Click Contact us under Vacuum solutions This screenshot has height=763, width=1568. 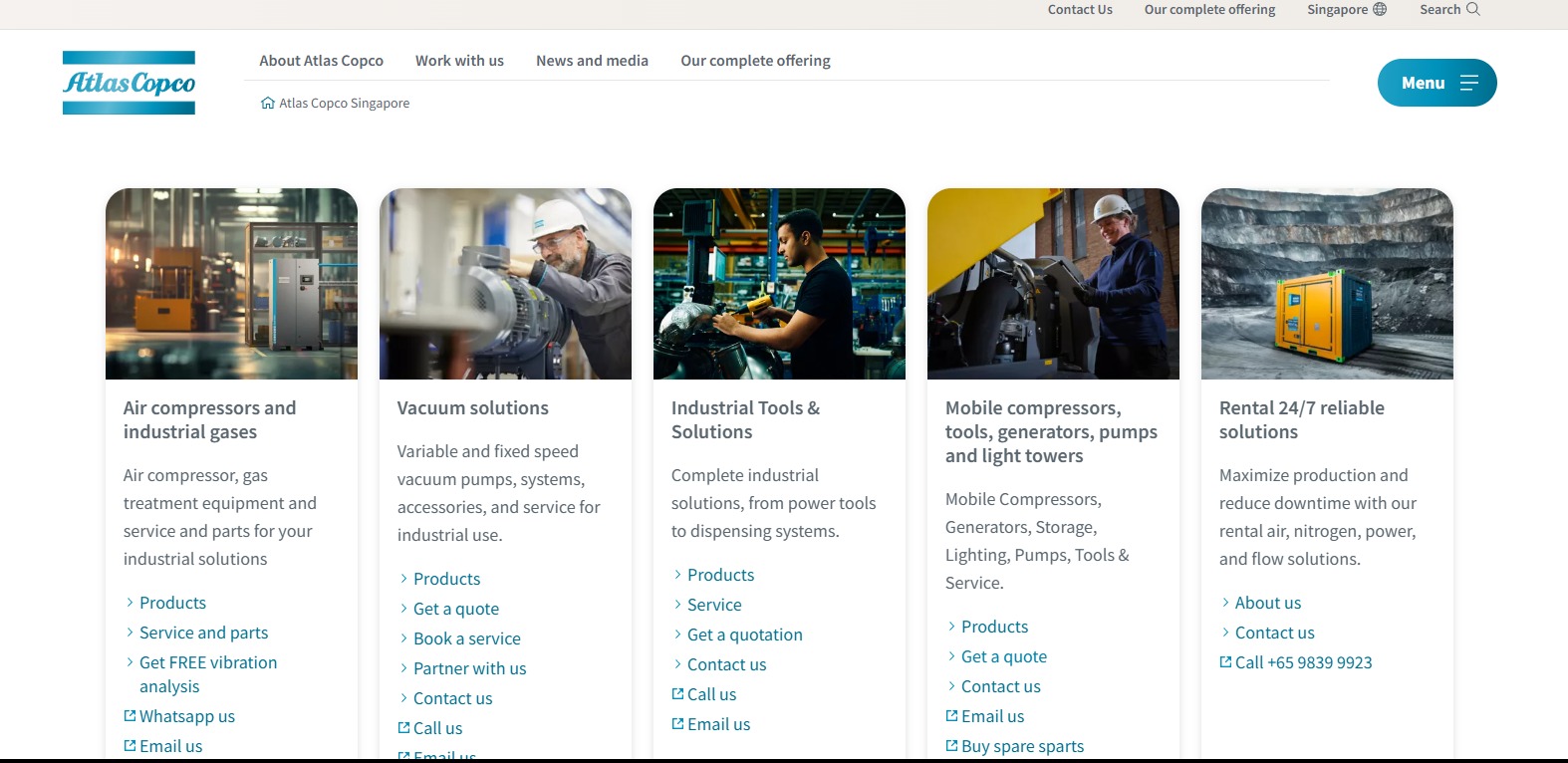452,698
